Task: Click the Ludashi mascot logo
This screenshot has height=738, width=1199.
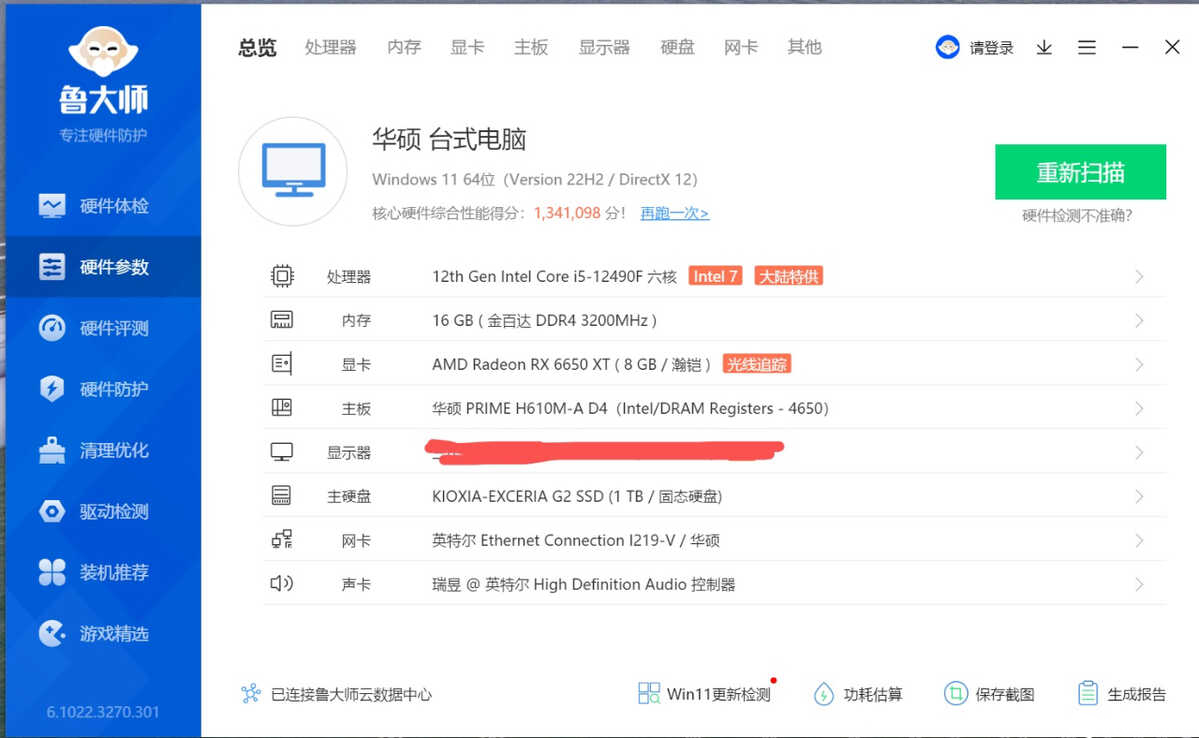Action: (103, 50)
